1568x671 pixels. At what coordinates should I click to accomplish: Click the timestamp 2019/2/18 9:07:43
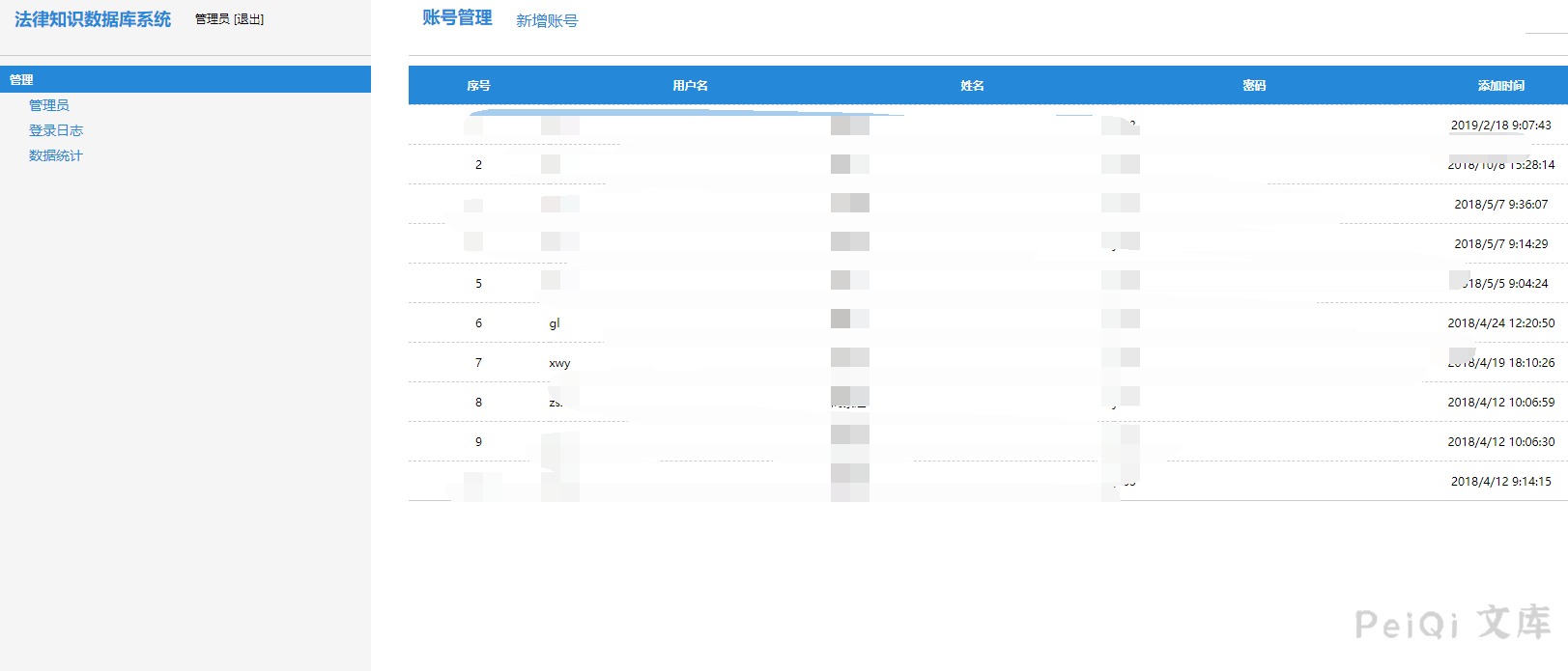(1500, 126)
